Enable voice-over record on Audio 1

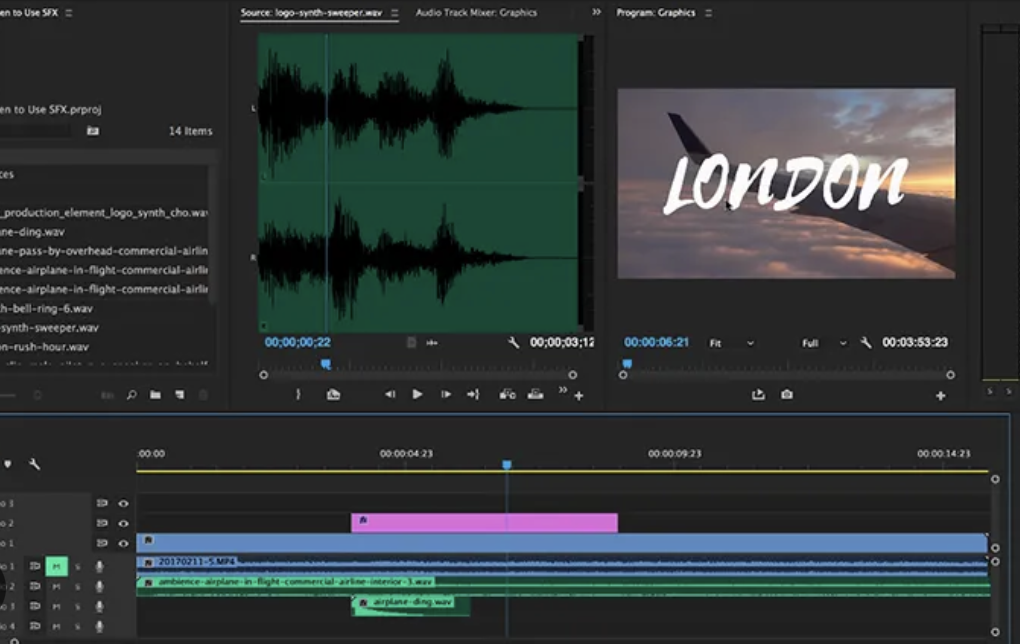click(x=100, y=567)
